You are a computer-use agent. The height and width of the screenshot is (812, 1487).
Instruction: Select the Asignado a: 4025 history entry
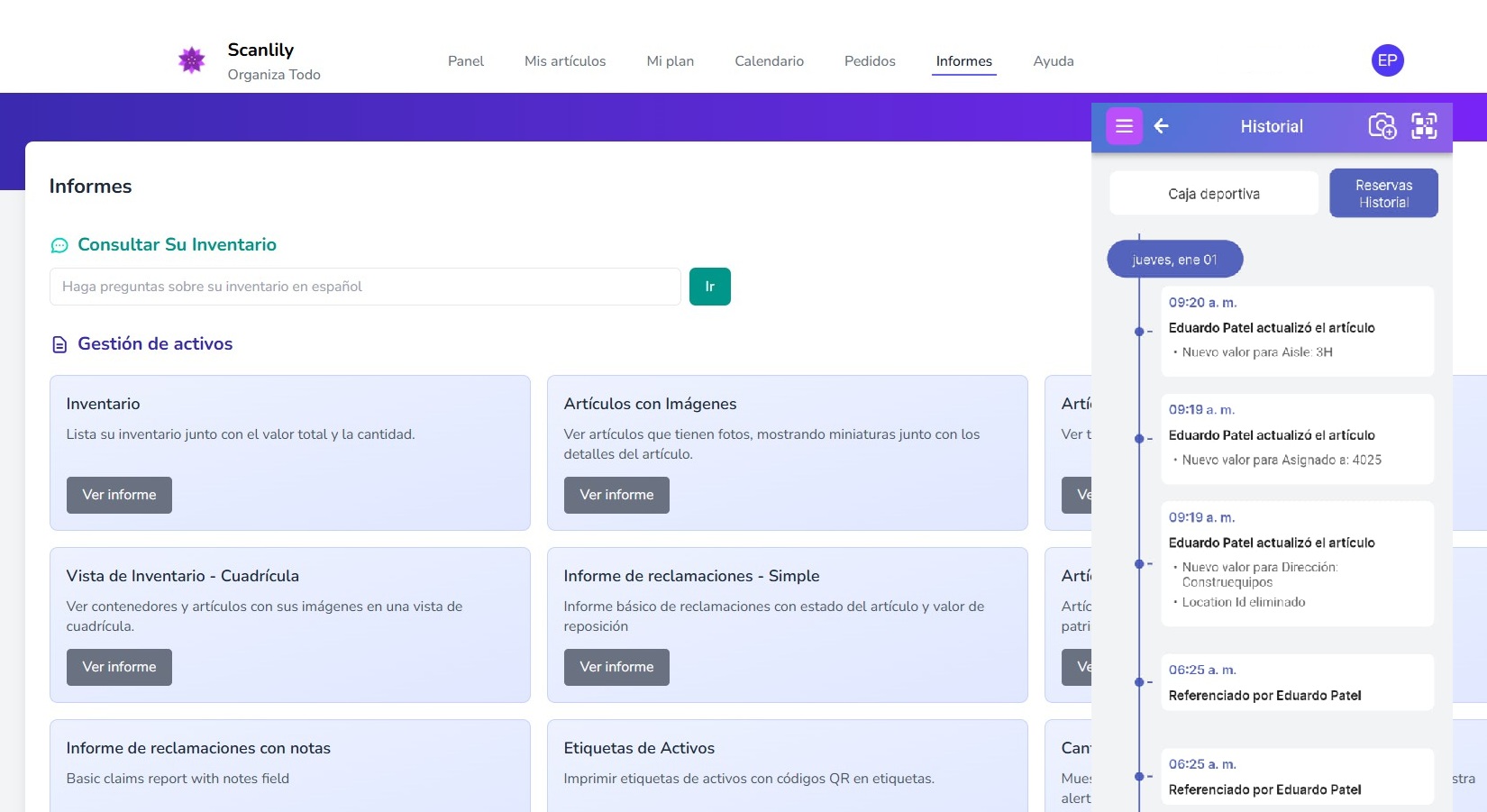click(x=1297, y=438)
